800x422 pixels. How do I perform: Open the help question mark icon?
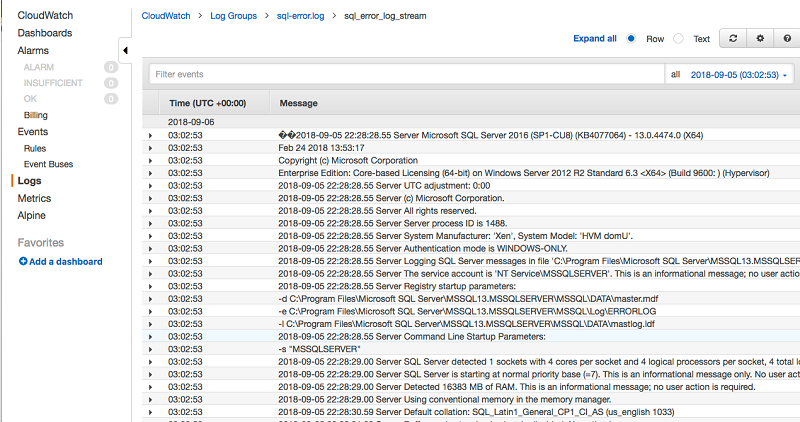[787, 38]
